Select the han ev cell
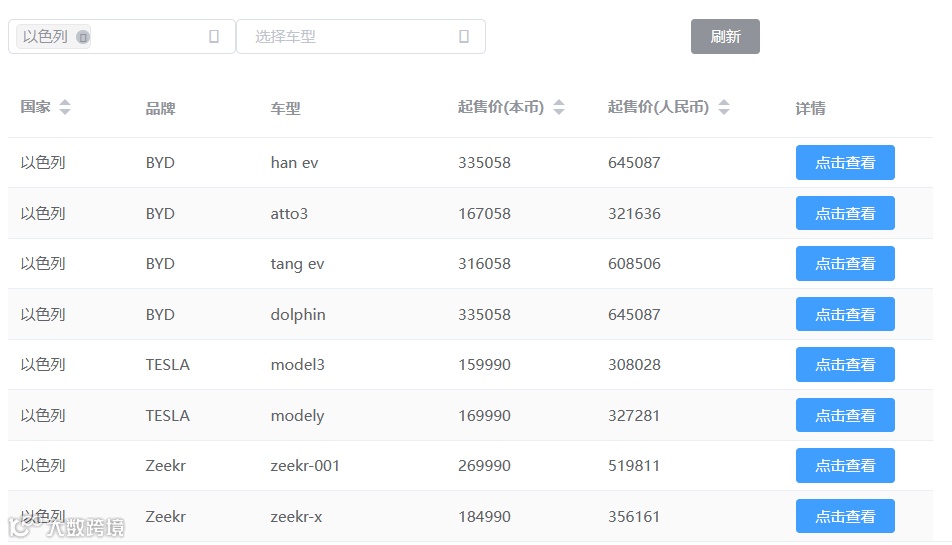This screenshot has width=952, height=545. pyautogui.click(x=294, y=163)
